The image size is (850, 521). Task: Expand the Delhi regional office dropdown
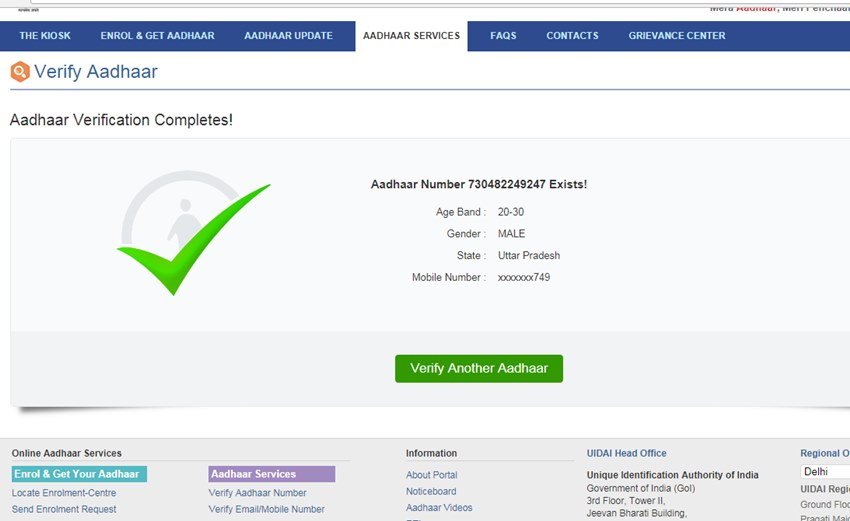coord(824,471)
